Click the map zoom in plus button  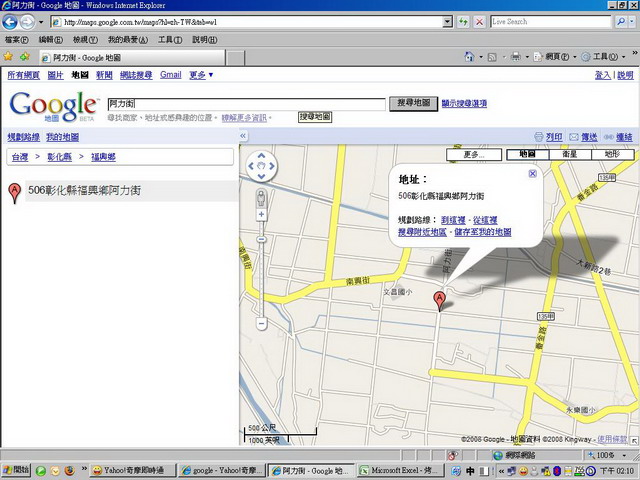point(261,215)
